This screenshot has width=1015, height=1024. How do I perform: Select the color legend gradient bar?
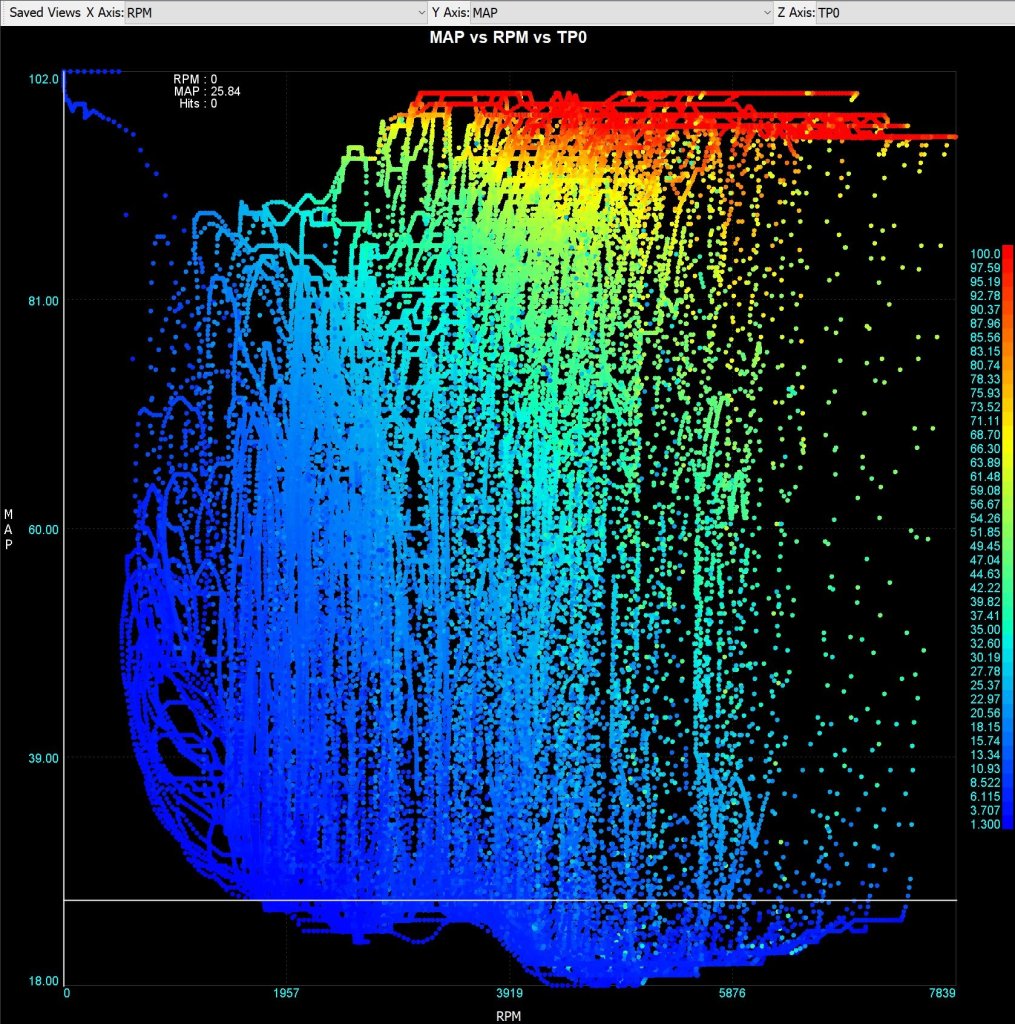tap(1009, 540)
